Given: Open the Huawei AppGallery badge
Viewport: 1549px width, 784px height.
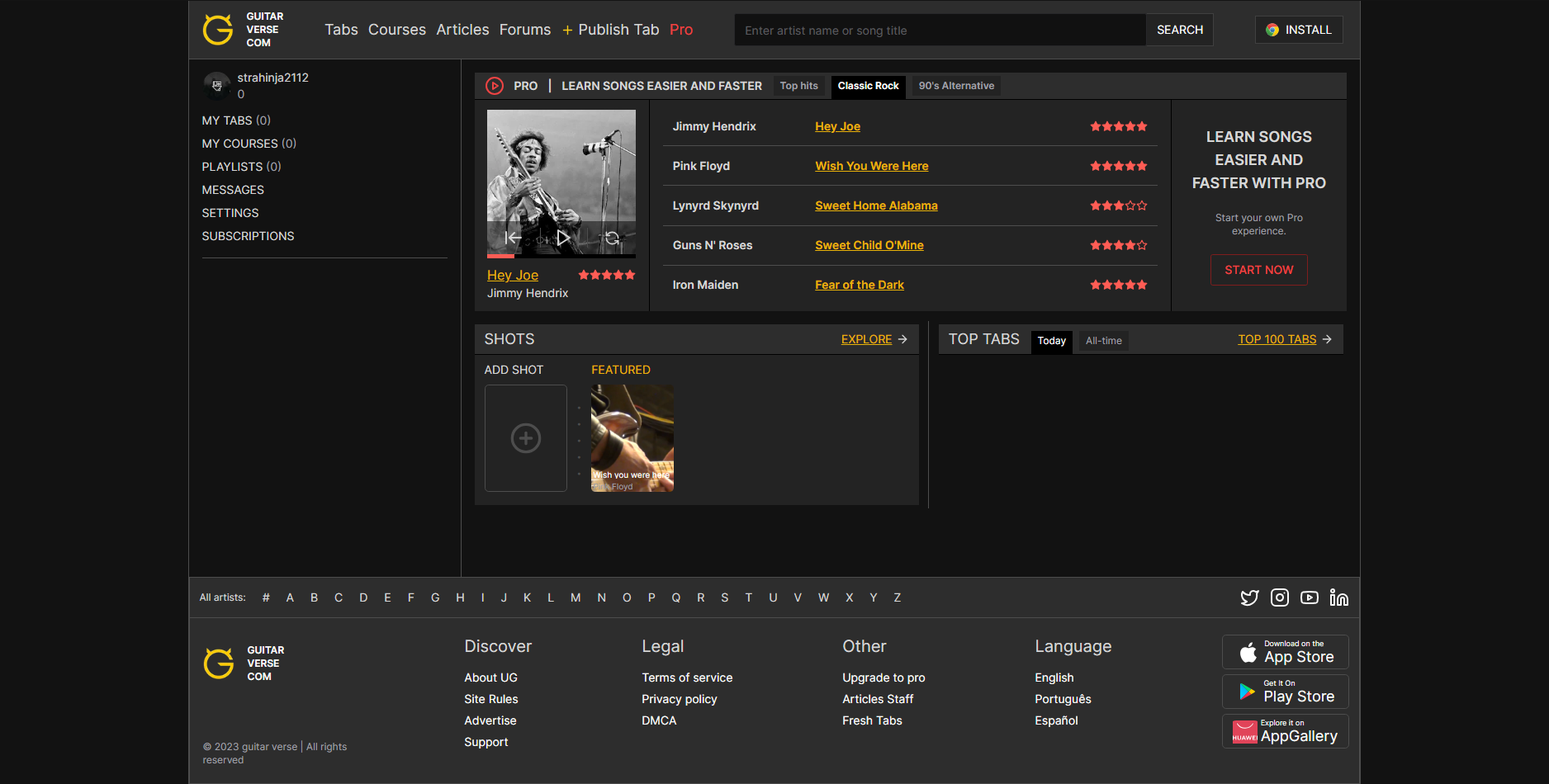Looking at the screenshot, I should click(x=1286, y=731).
